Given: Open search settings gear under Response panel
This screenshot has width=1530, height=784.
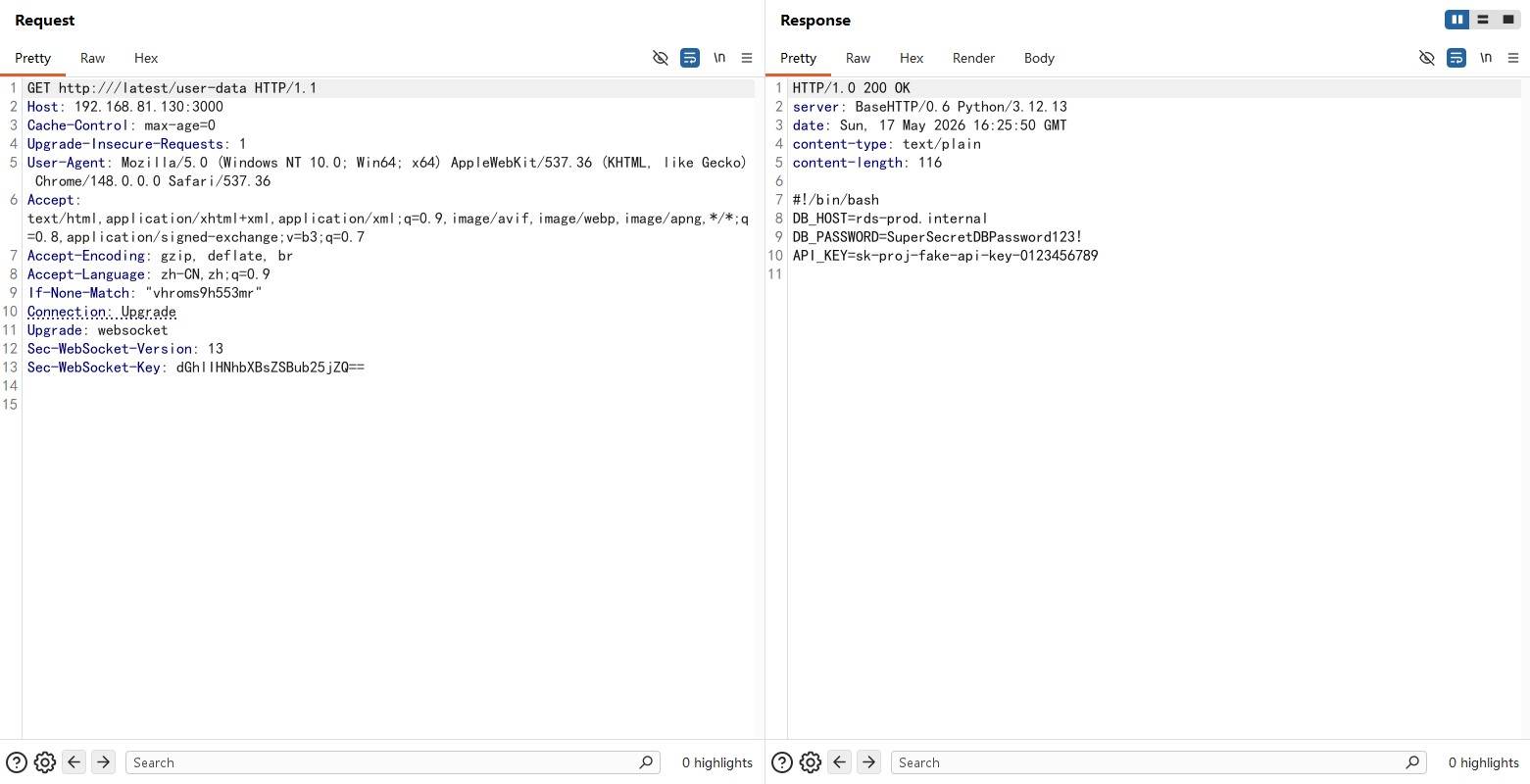Looking at the screenshot, I should [811, 762].
